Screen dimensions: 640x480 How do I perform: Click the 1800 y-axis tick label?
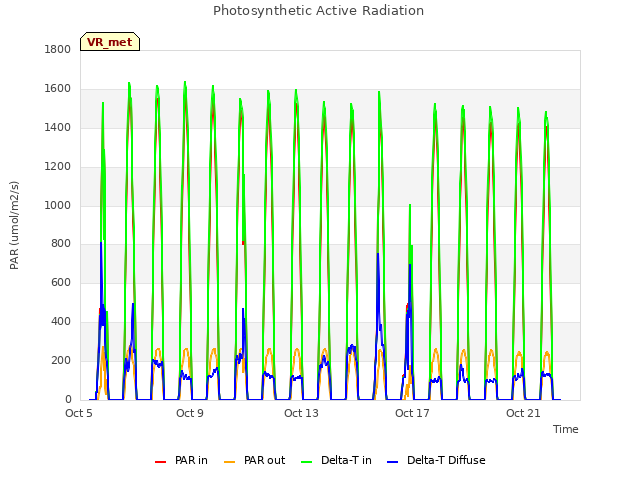[58, 49]
